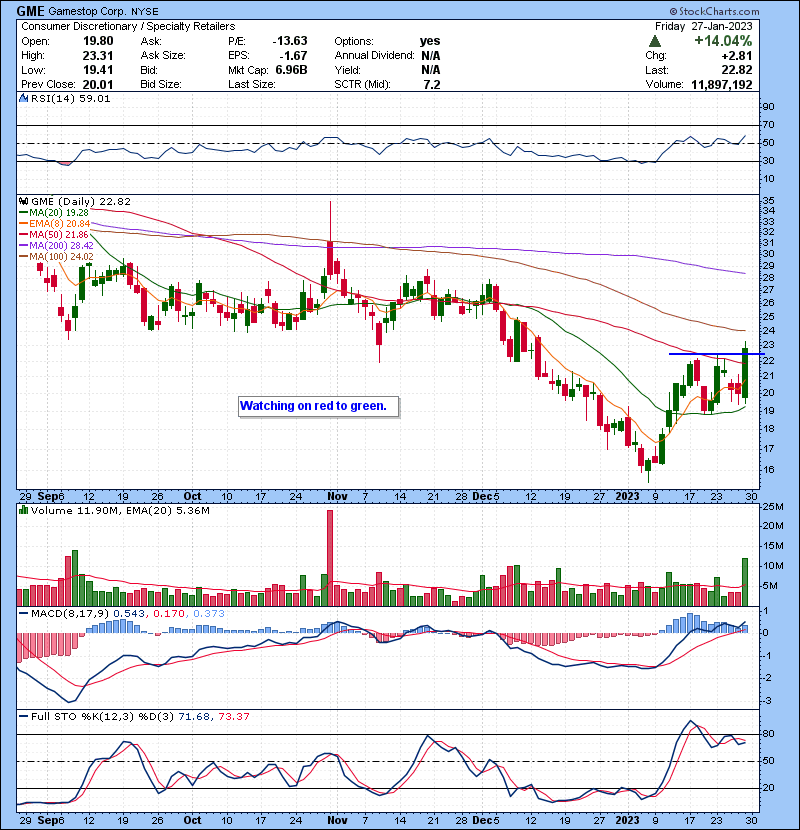
Task: Click the Last price 22.82 in header
Action: [737, 70]
